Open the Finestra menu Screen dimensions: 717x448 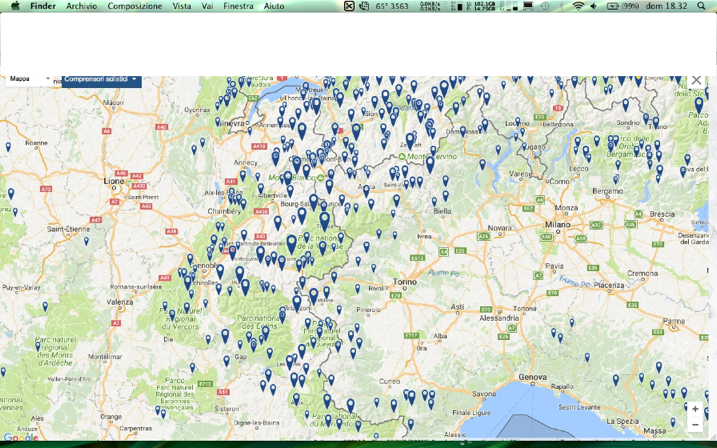coord(238,6)
